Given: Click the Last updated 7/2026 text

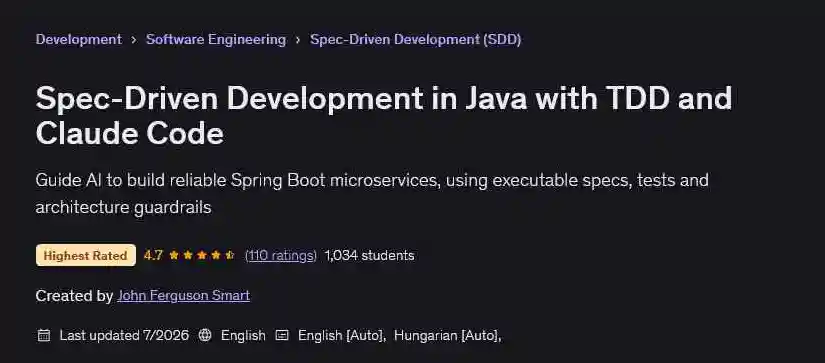Looking at the screenshot, I should click(x=124, y=335).
